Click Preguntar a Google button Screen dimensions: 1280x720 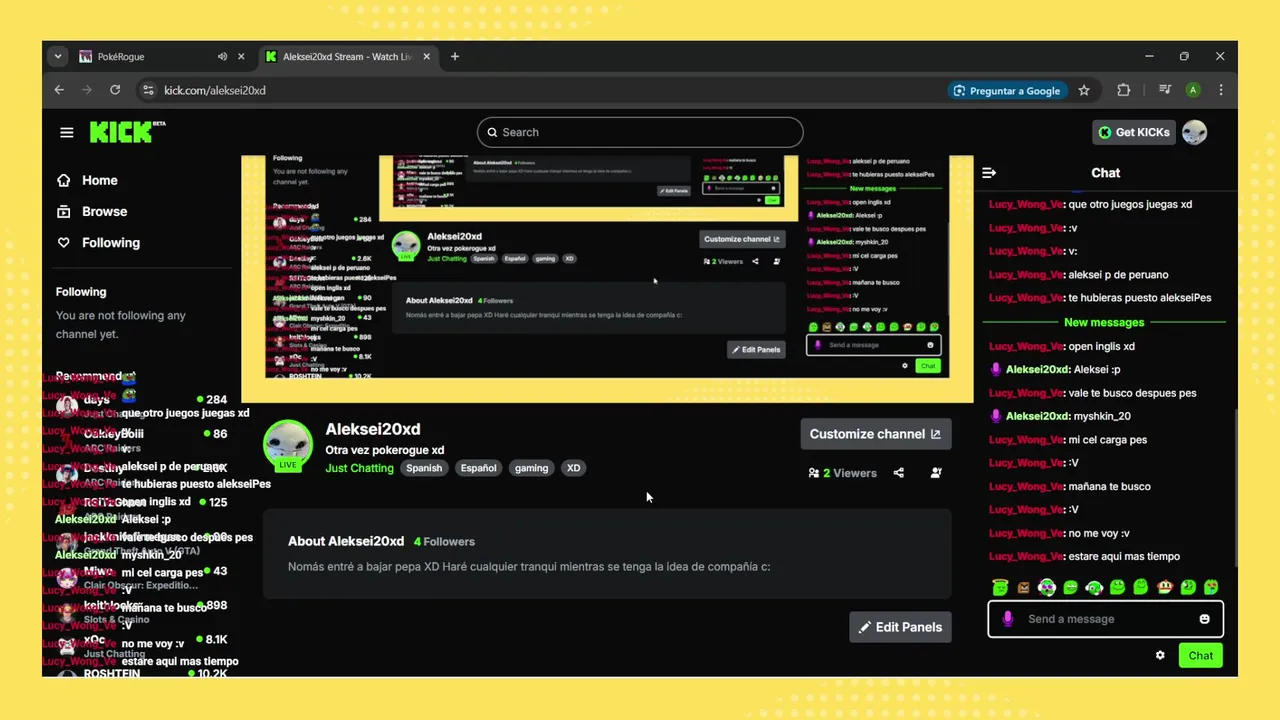point(1007,90)
